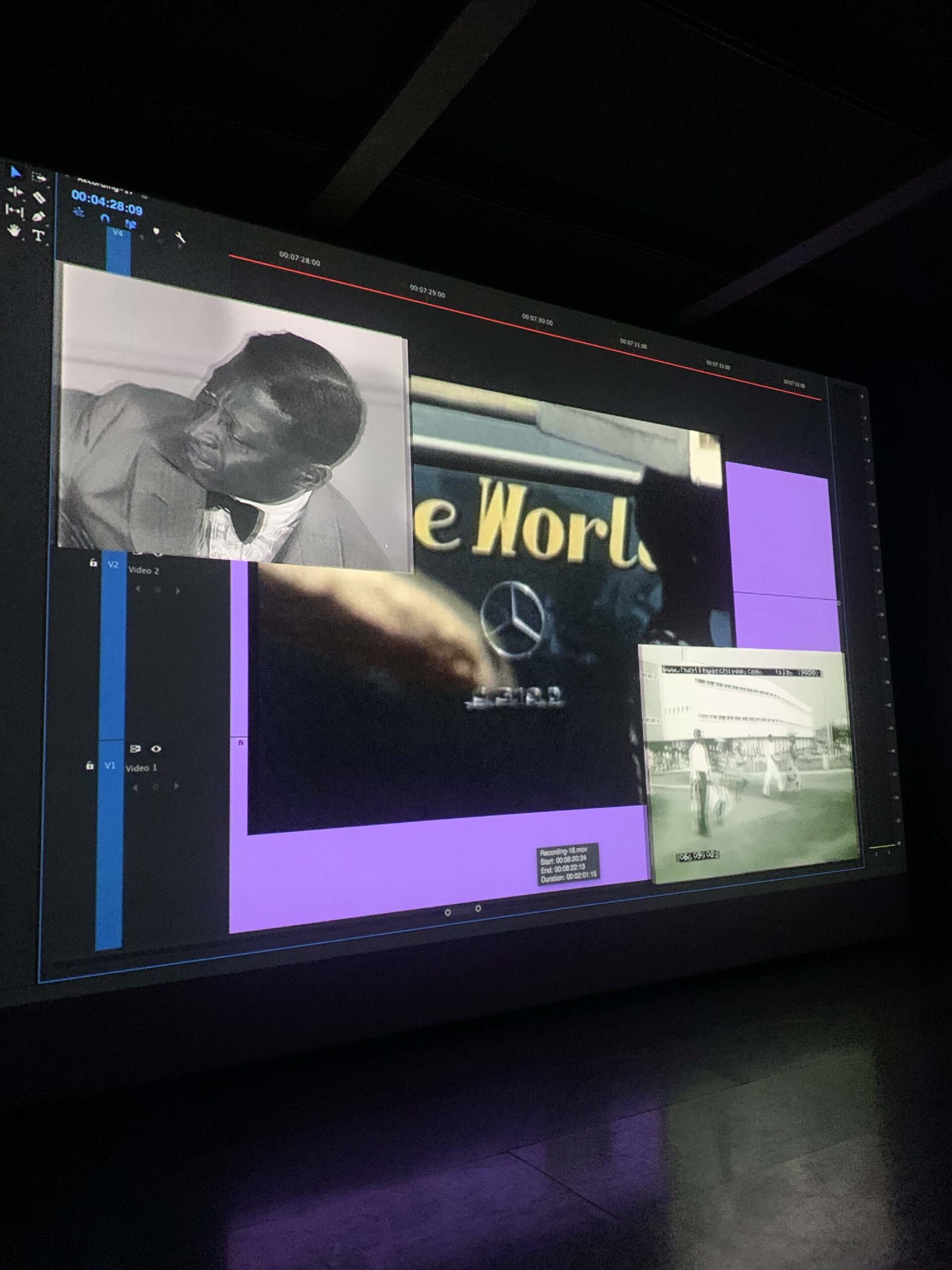Select the Ripple Edit tool

[15, 192]
